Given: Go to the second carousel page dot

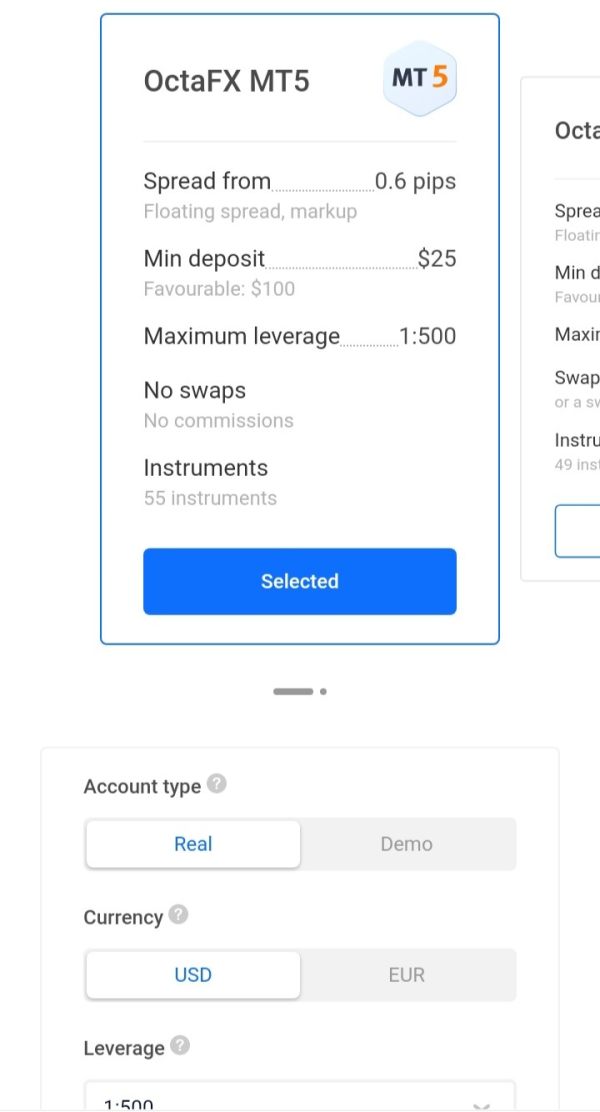Looking at the screenshot, I should [323, 691].
